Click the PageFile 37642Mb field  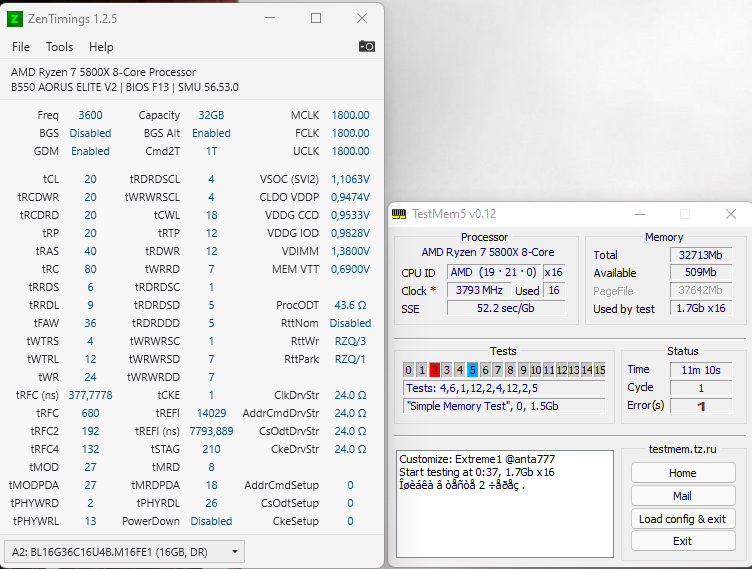pos(701,290)
